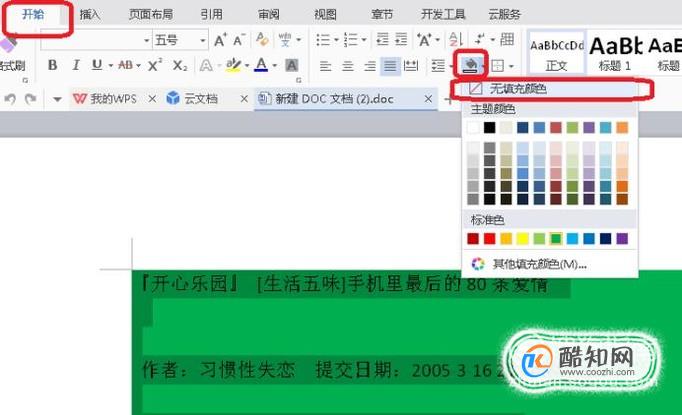The image size is (682, 415).
Task: Open the 审阅 ribbon tab
Action: pos(269,14)
